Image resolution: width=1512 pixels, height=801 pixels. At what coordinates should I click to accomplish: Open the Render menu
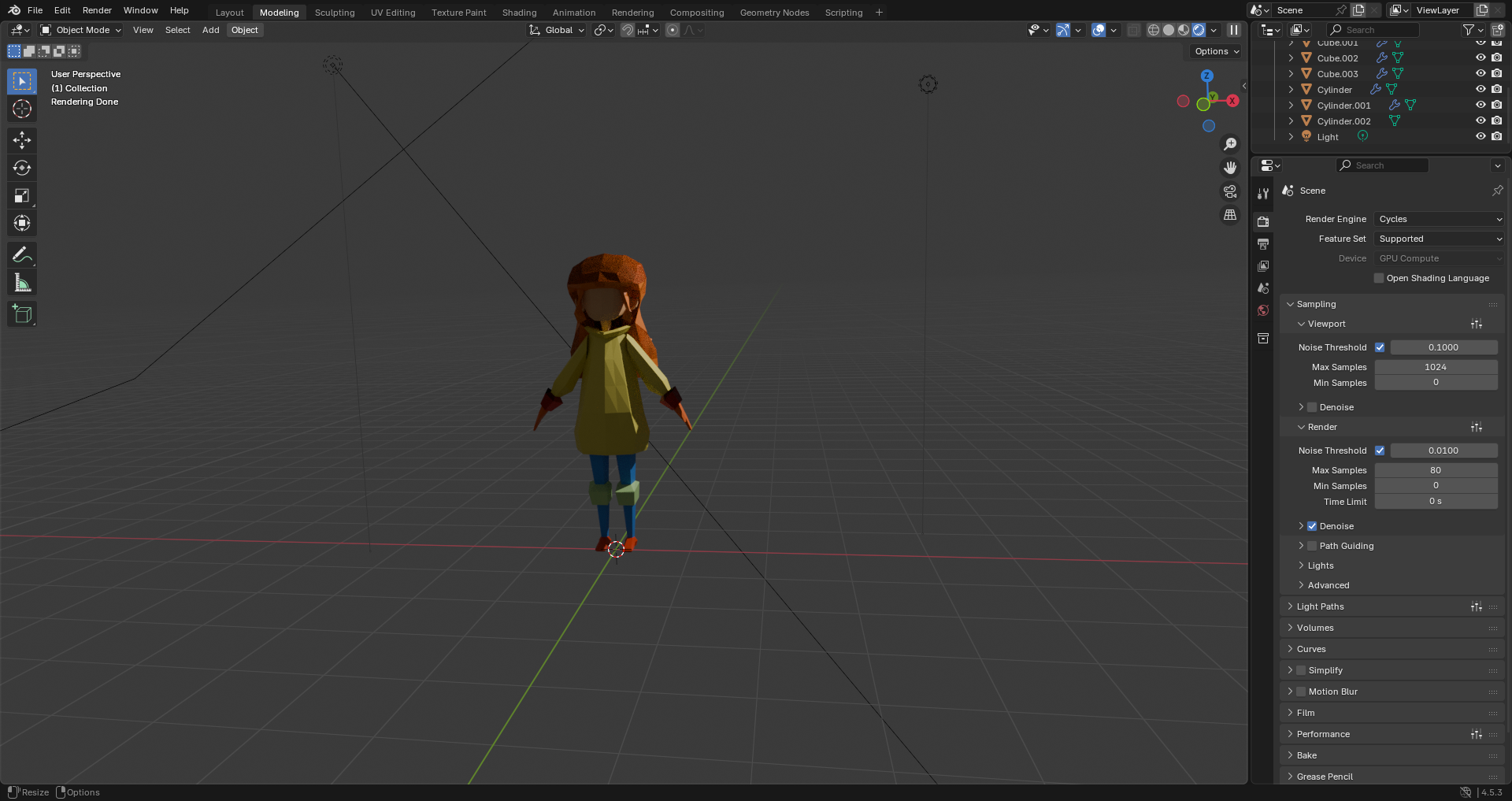tap(97, 10)
